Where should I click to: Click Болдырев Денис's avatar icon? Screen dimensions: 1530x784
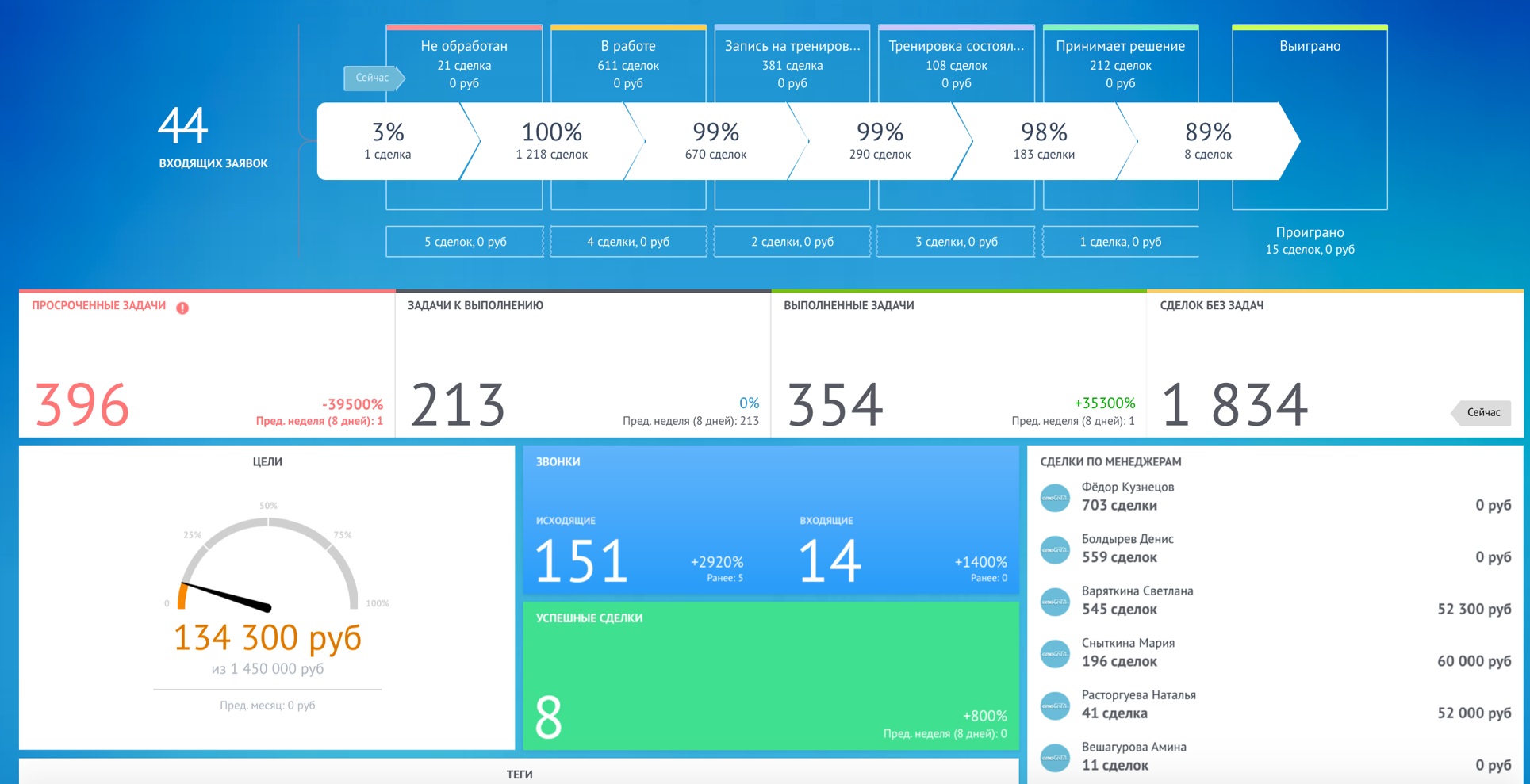coord(1055,549)
